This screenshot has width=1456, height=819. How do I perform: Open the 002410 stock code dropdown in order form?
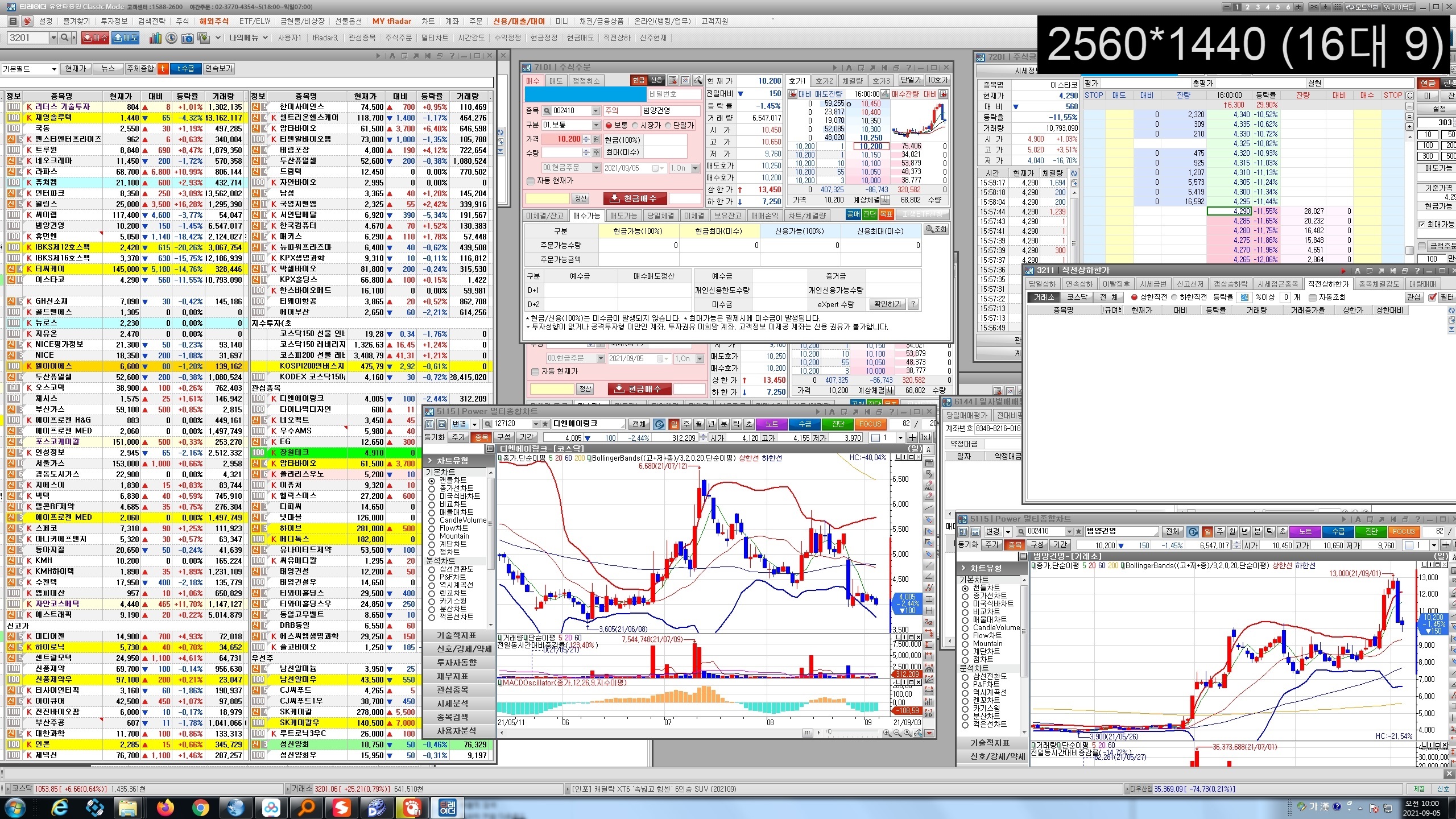click(x=595, y=111)
